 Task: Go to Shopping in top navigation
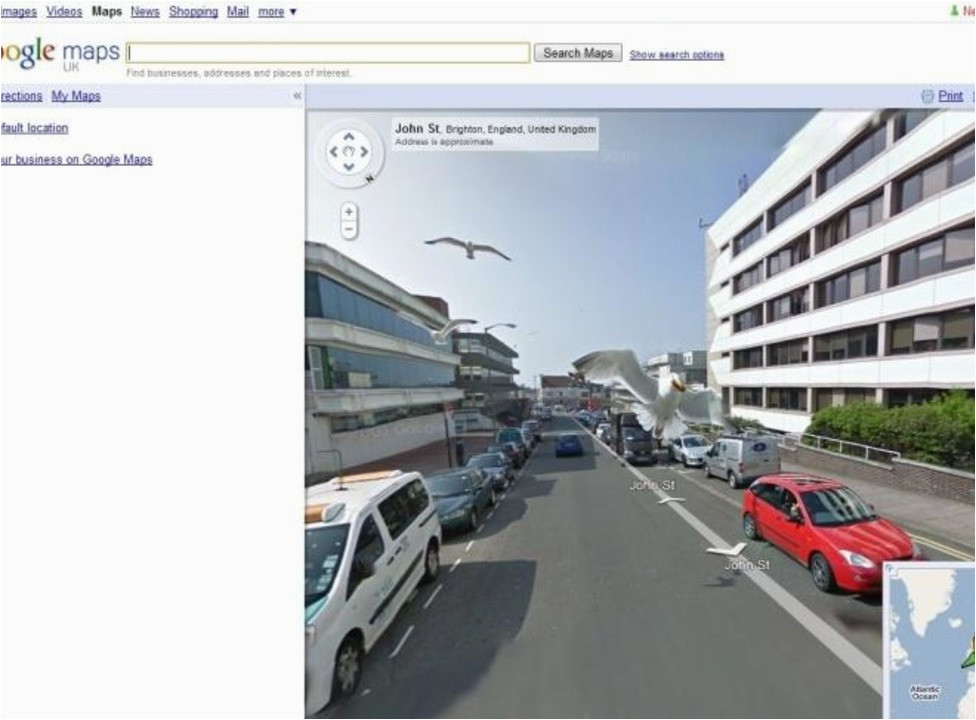pyautogui.click(x=194, y=12)
